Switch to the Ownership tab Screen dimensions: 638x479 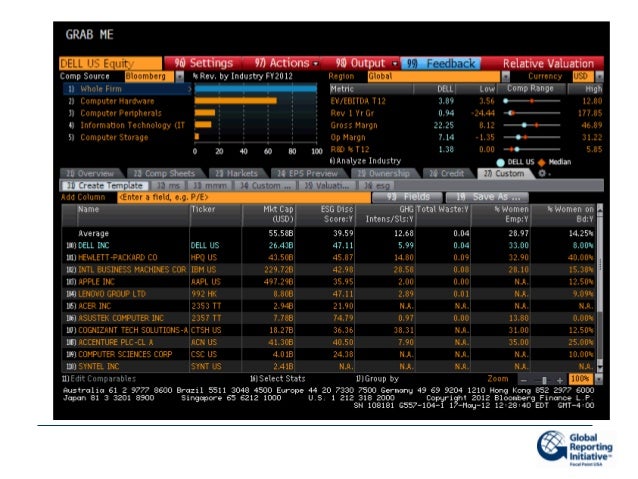point(384,173)
